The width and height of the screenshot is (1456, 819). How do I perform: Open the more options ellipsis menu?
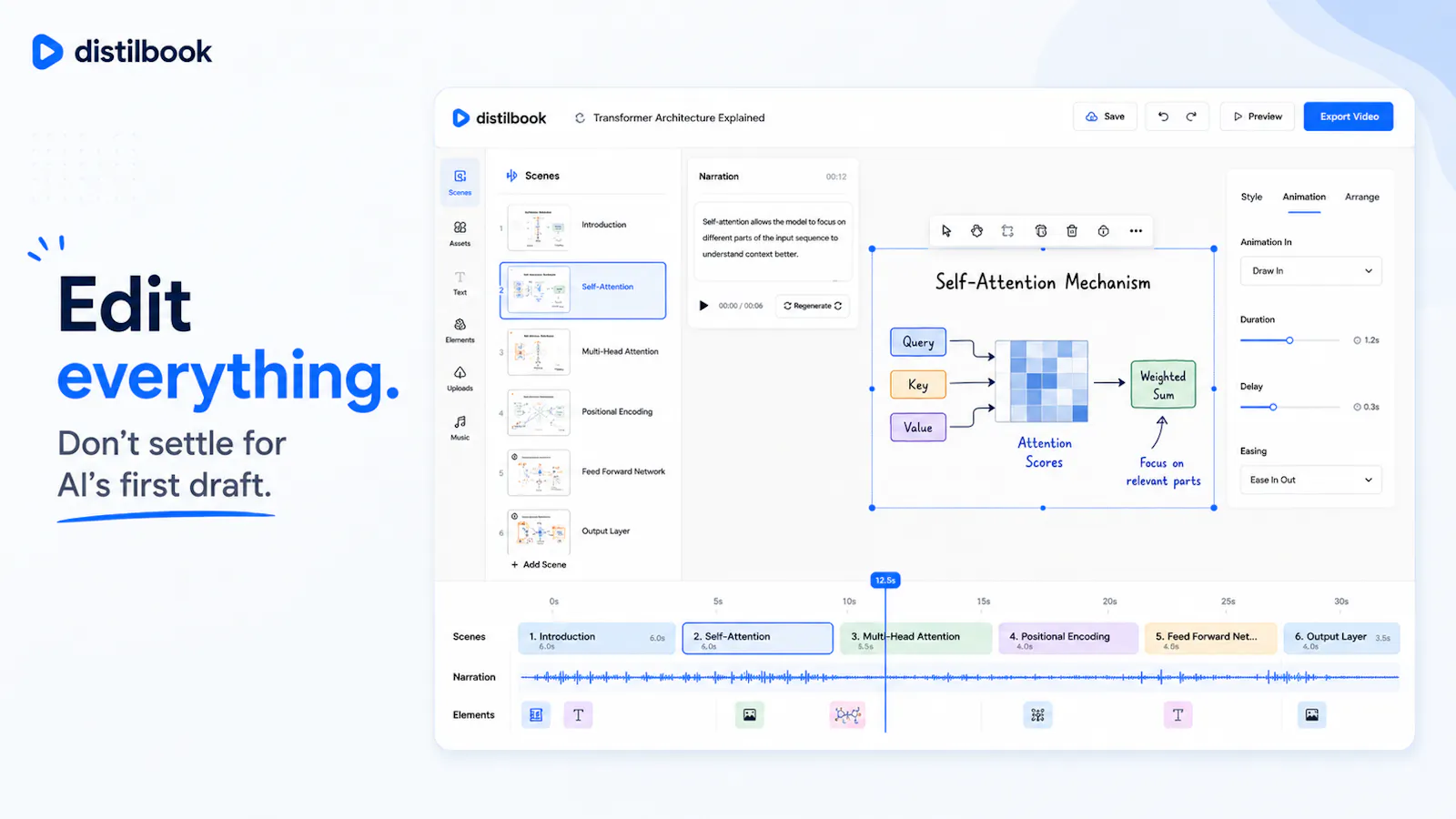tap(1136, 231)
